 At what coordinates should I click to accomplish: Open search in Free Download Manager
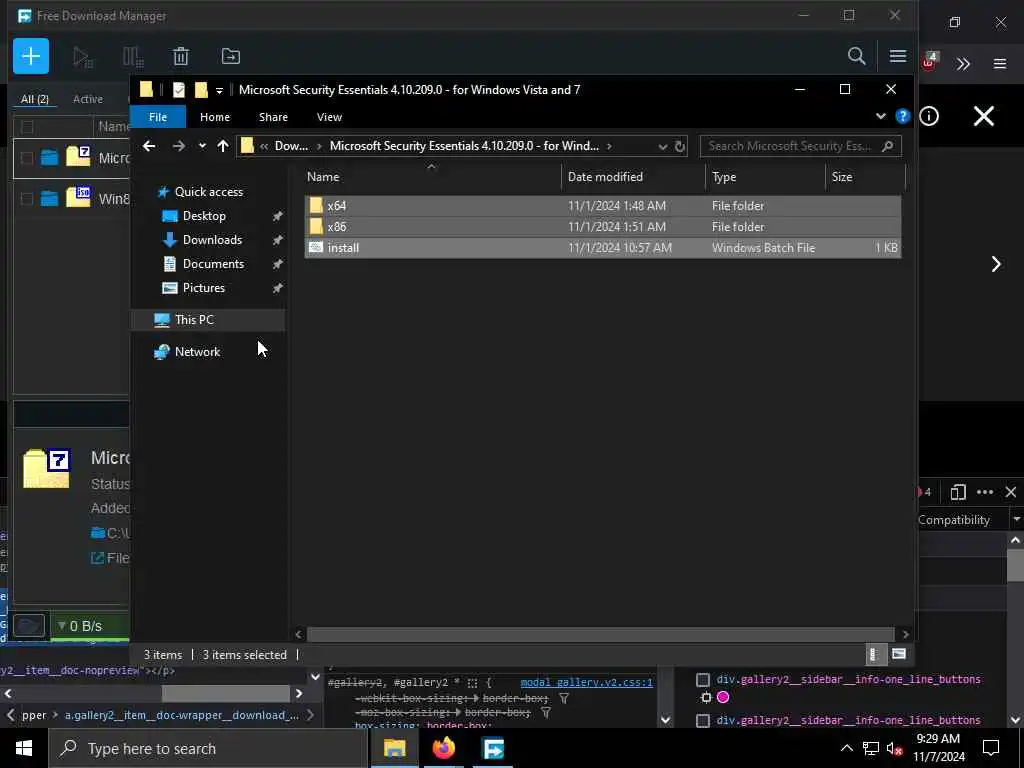tap(856, 56)
